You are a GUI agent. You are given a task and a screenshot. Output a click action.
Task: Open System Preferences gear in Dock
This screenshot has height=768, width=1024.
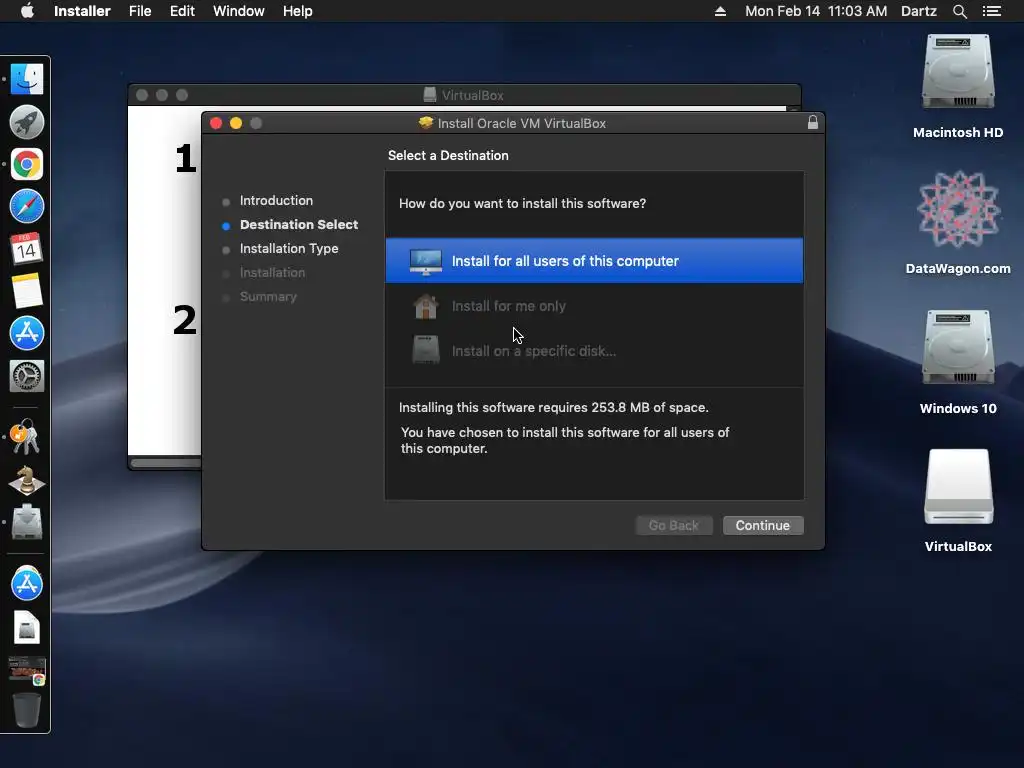tap(27, 376)
